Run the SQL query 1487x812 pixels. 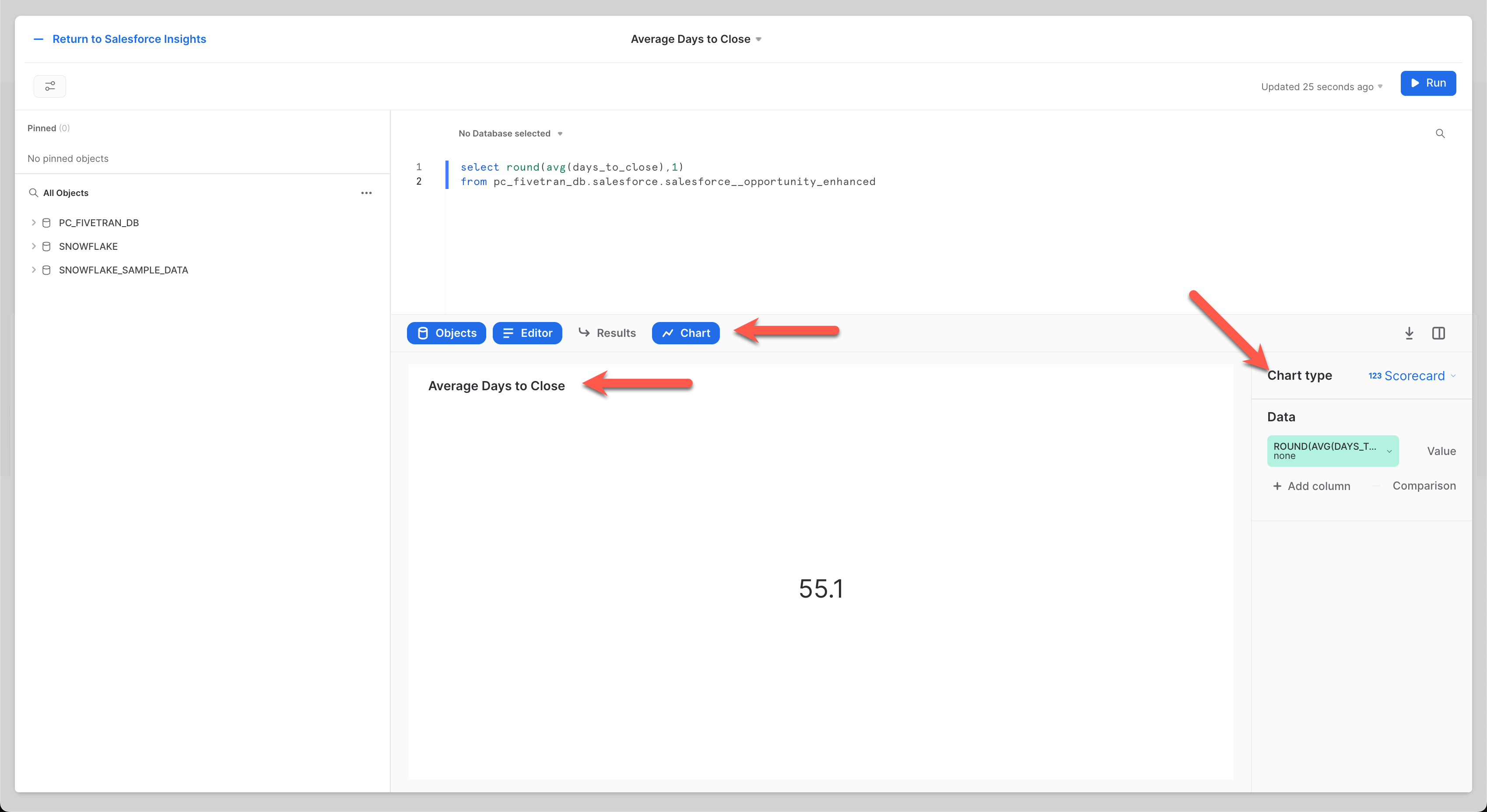coord(1428,83)
